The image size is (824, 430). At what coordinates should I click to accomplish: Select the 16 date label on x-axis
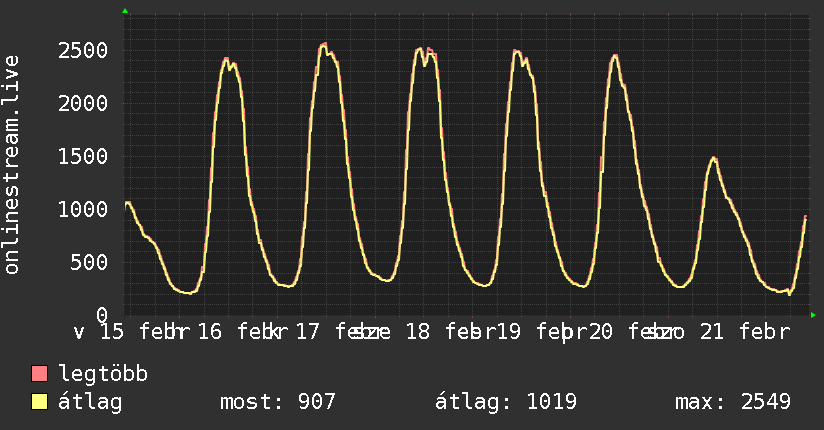[x=209, y=333]
